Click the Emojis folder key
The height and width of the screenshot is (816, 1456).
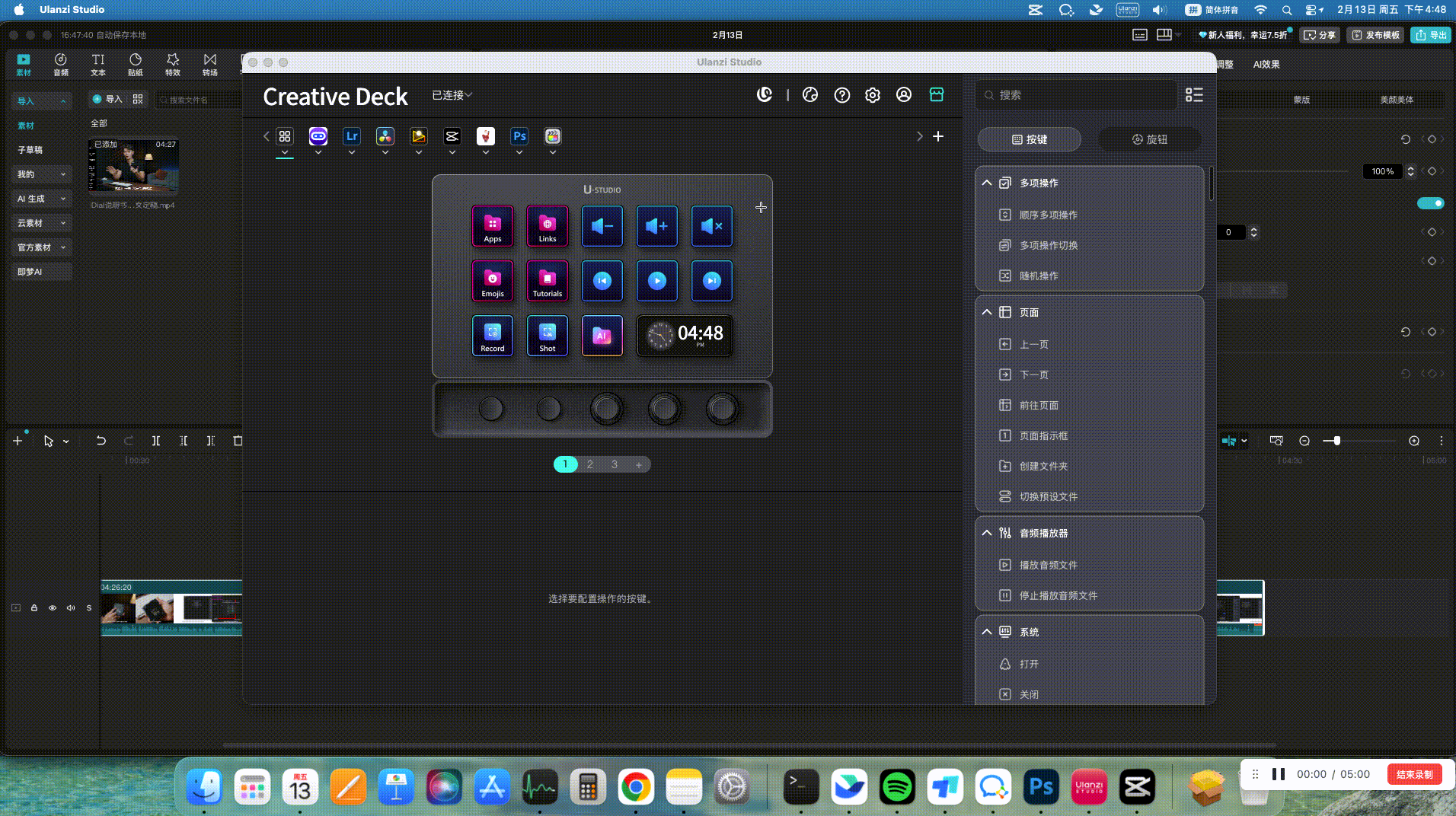[492, 281]
